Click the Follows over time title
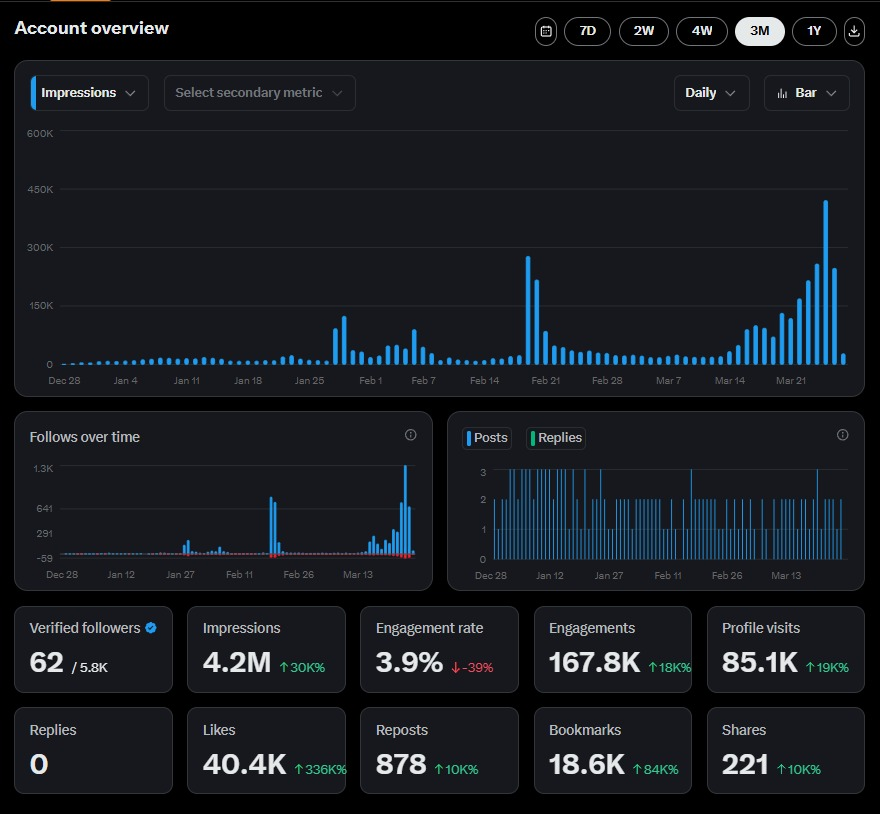This screenshot has width=880, height=814. coord(85,437)
